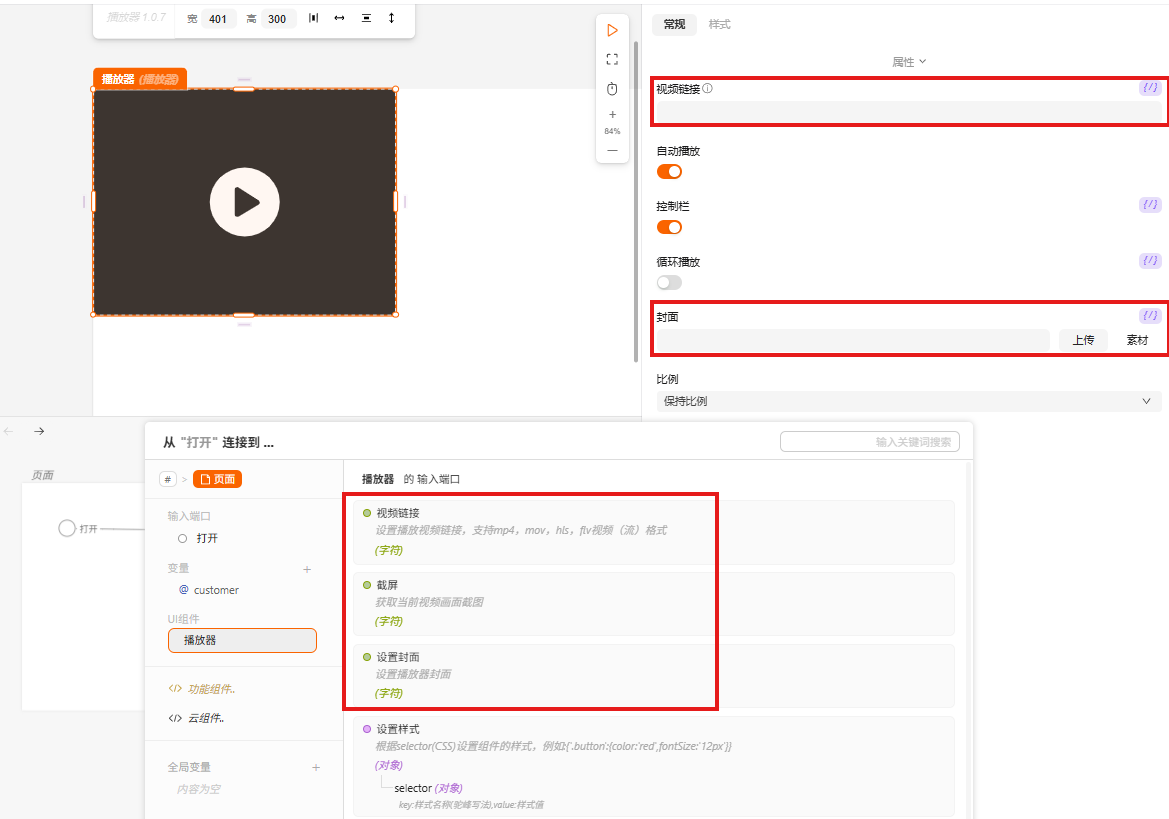Click the plus icon beside 变量
This screenshot has width=1169, height=819.
coord(307,569)
